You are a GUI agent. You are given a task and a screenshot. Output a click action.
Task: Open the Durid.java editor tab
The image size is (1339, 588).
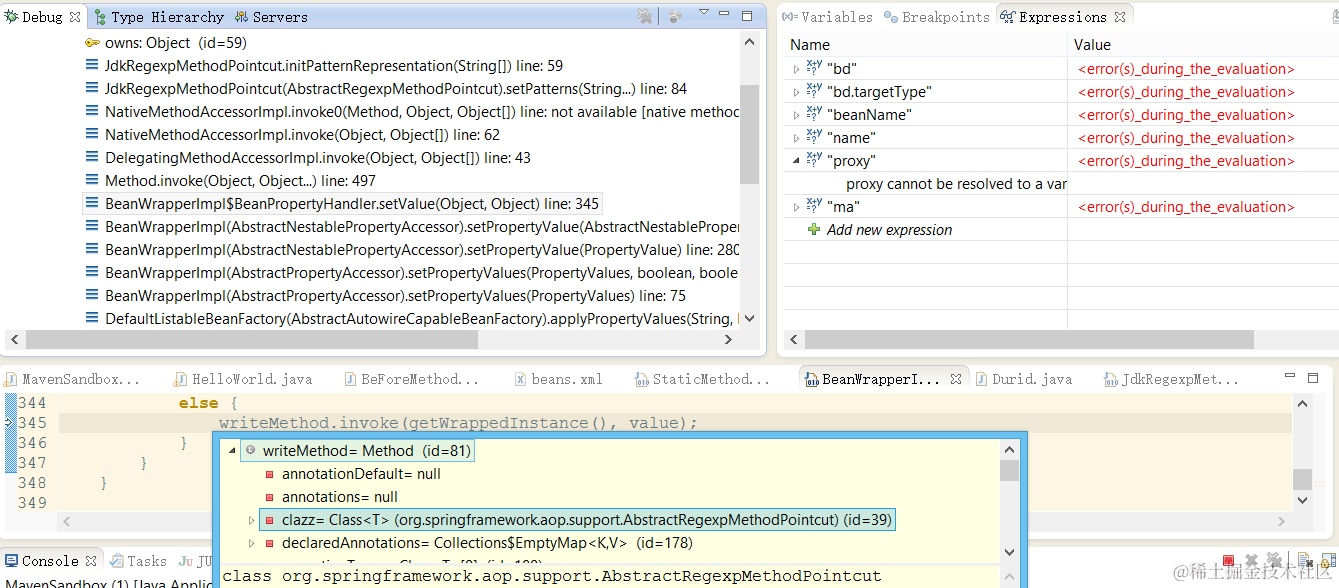pos(1023,379)
